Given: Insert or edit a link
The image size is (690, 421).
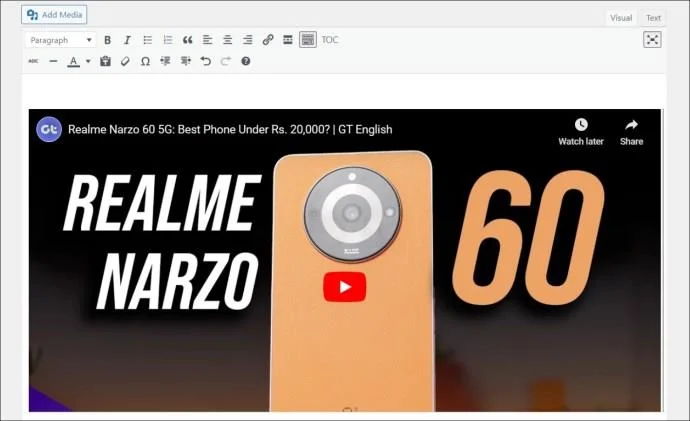Looking at the screenshot, I should pyautogui.click(x=268, y=40).
